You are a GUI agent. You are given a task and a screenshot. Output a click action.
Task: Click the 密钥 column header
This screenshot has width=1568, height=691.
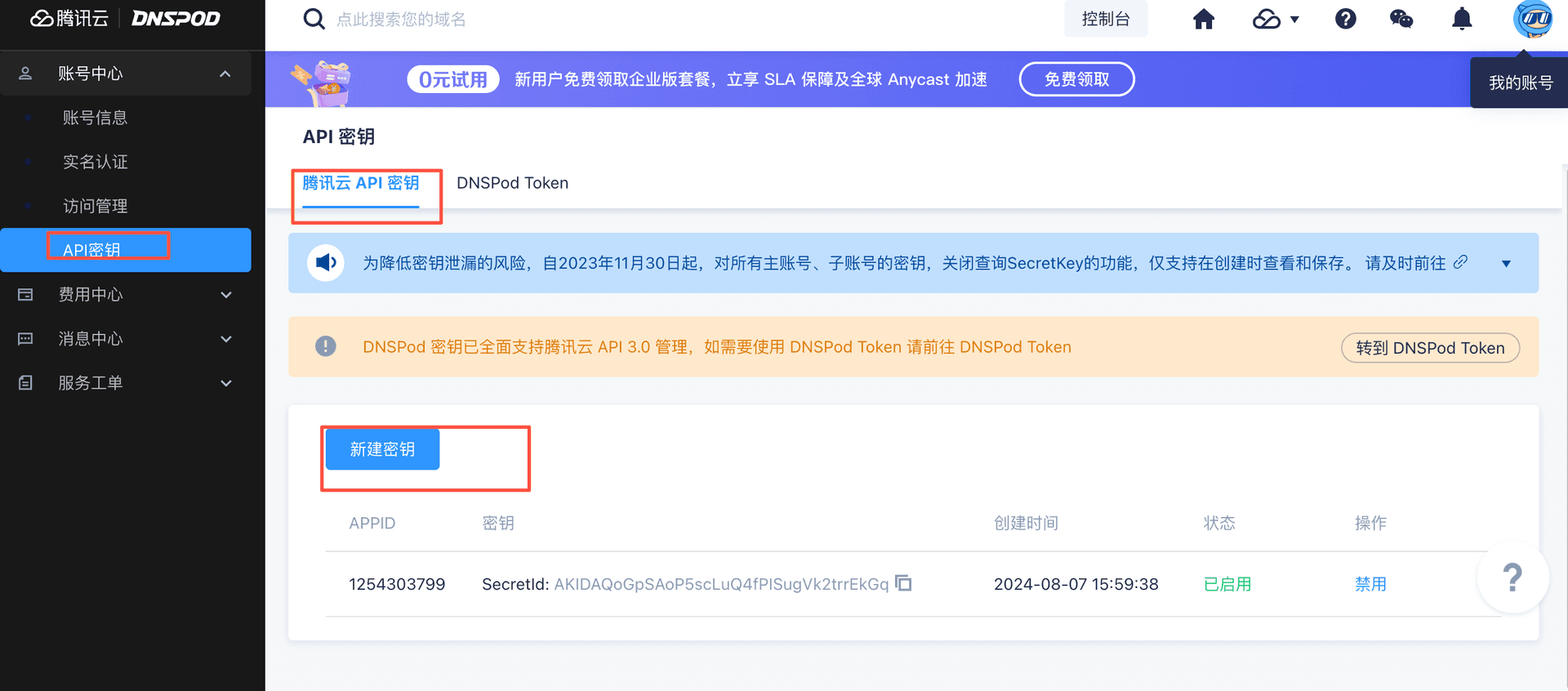coord(498,523)
